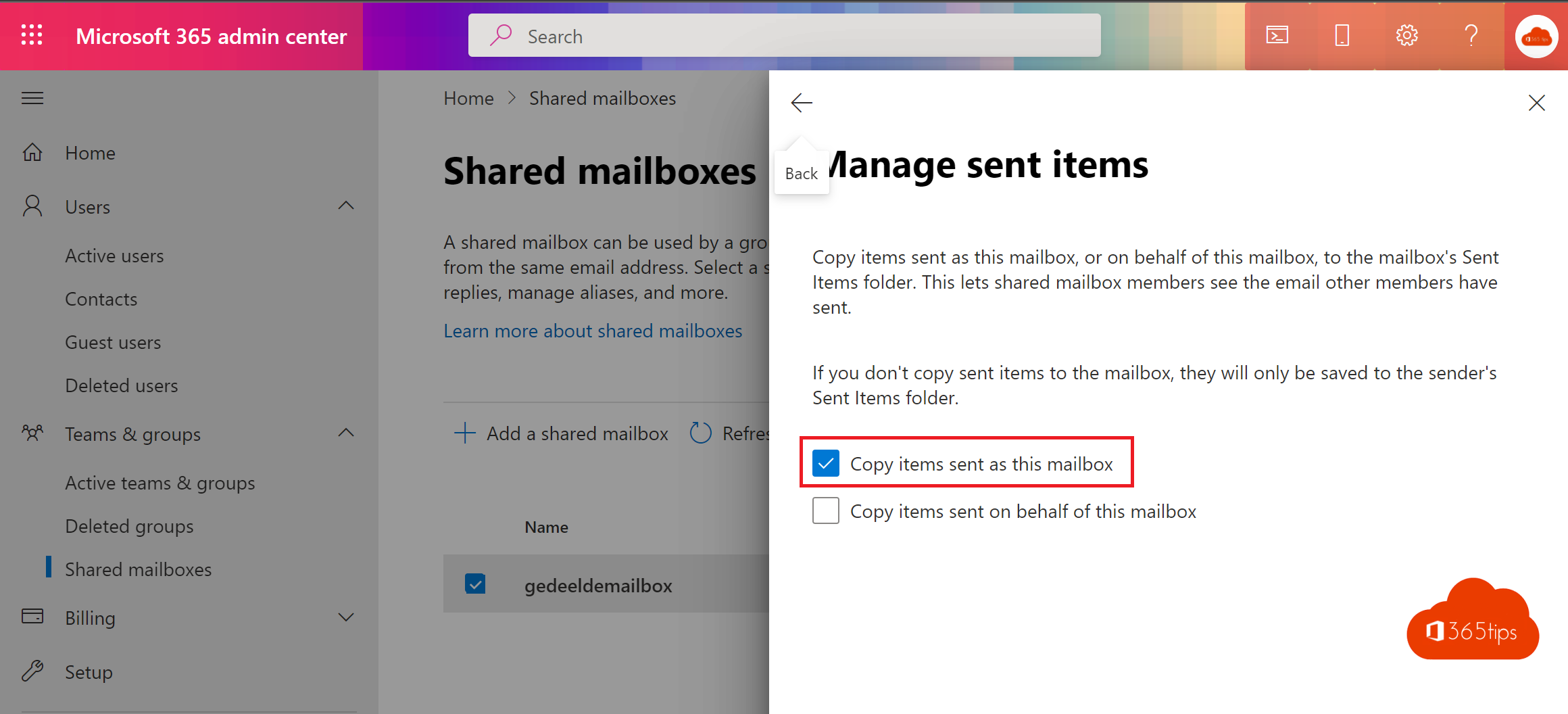Screen dimensions: 1568x714
Task: Collapse the Teams & groups section
Action: pos(346,433)
